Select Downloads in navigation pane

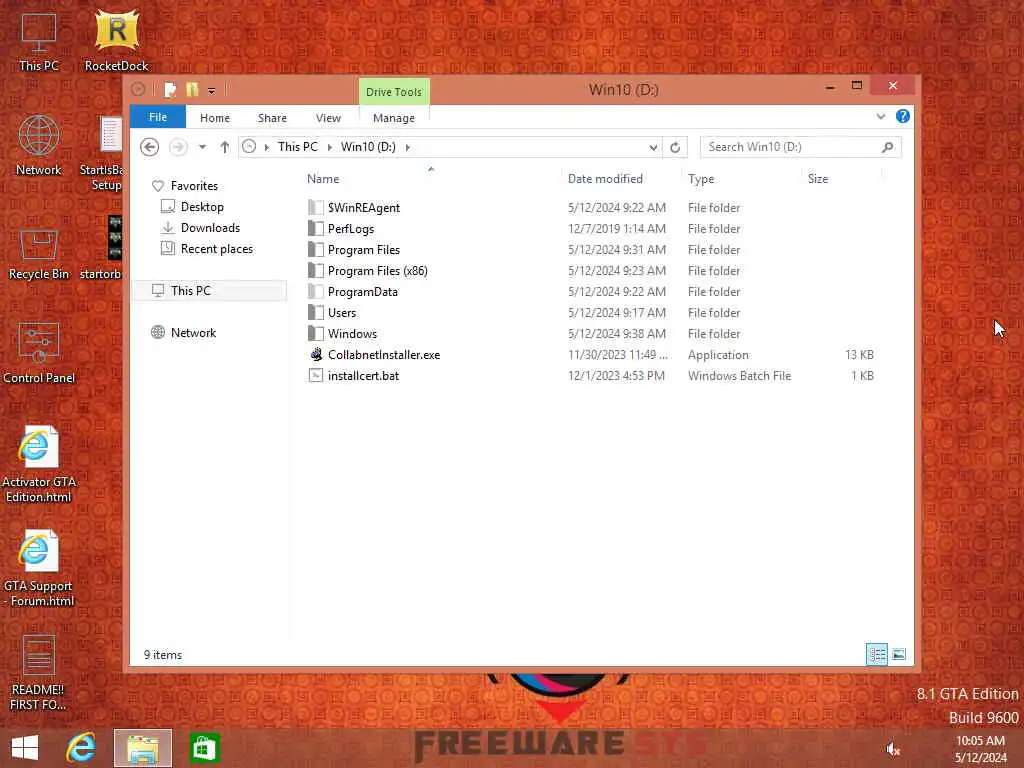pos(210,228)
